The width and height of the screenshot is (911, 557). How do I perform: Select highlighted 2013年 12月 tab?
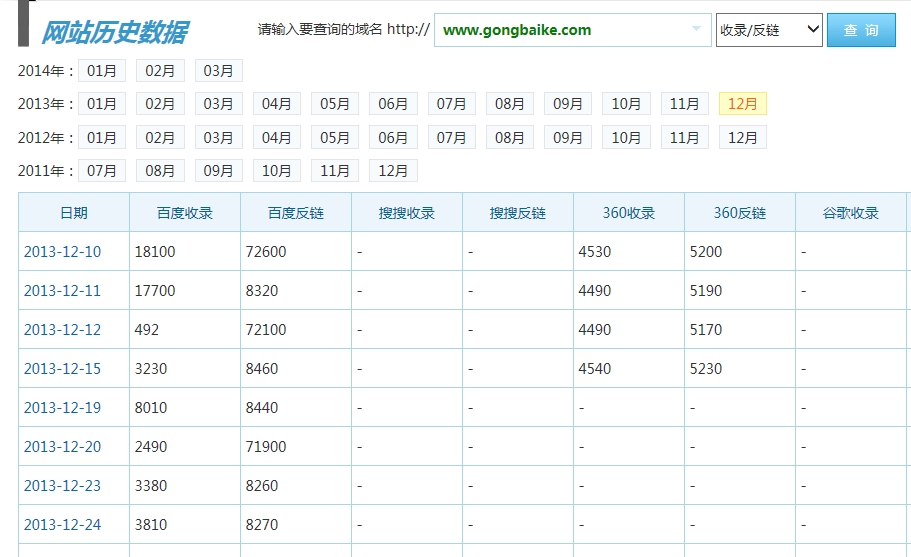743,104
